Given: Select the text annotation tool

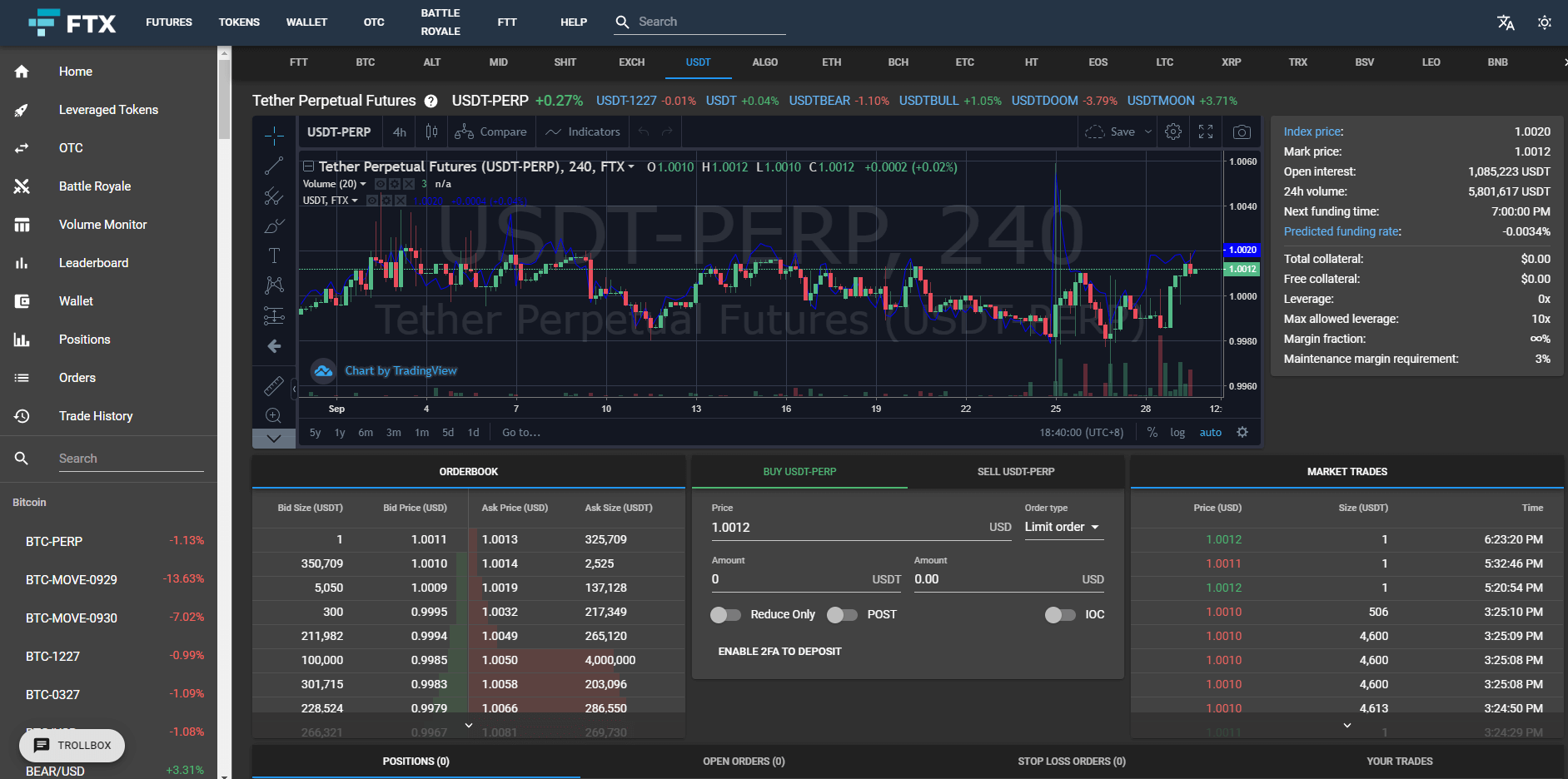Looking at the screenshot, I should 274,256.
